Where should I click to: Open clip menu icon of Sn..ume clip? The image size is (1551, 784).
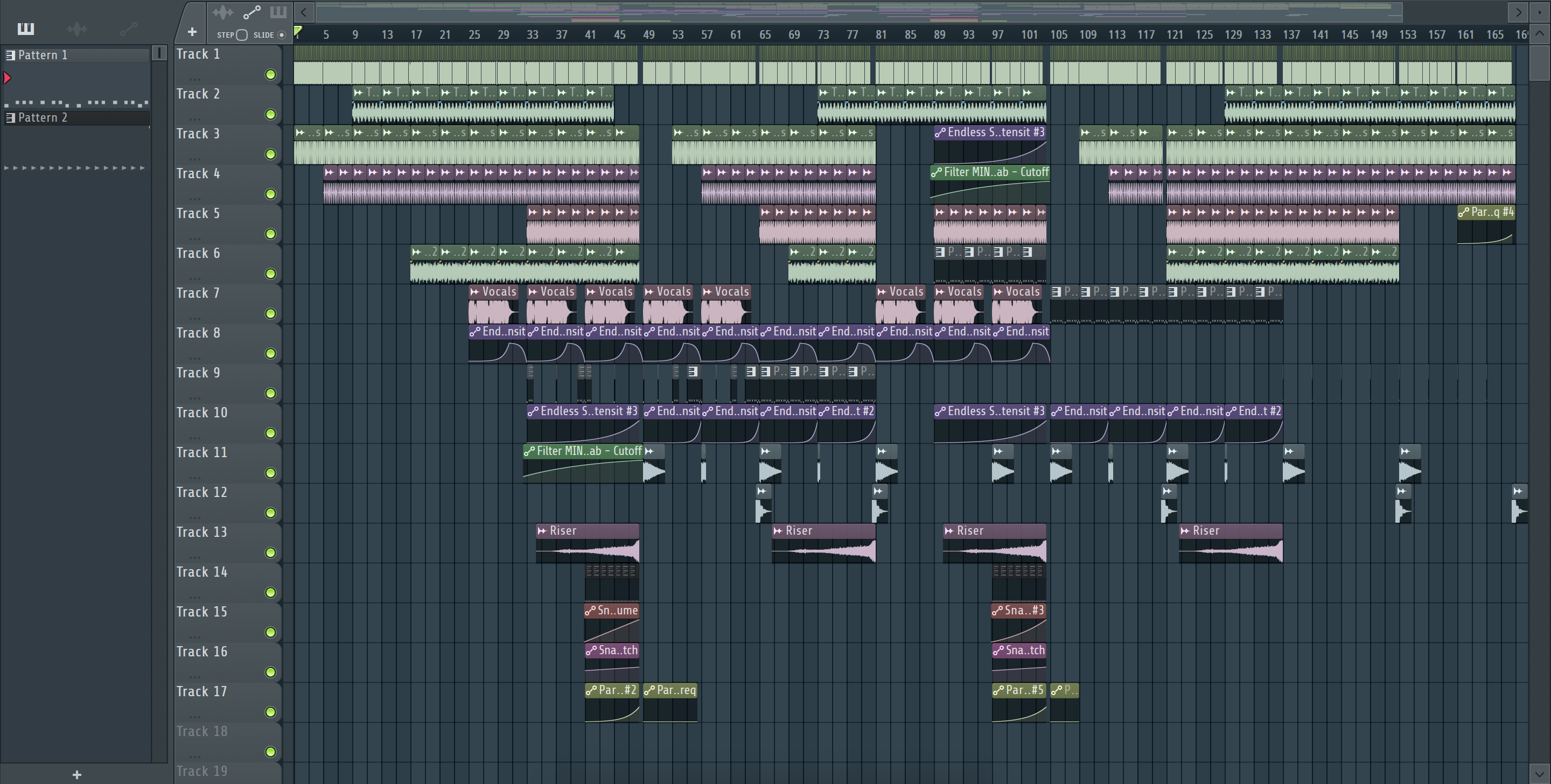tap(590, 611)
